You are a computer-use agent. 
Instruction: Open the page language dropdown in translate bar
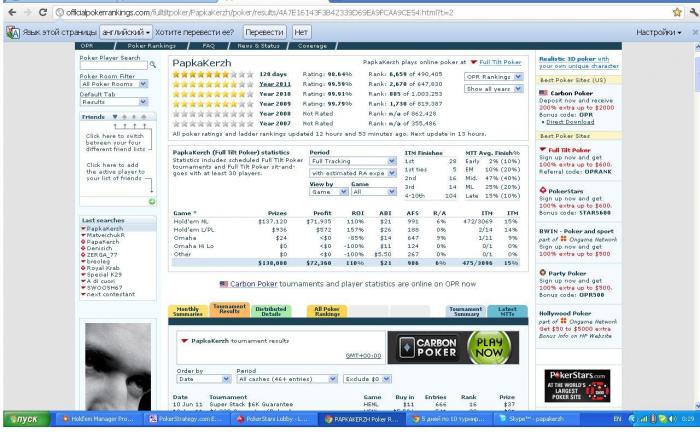point(125,32)
